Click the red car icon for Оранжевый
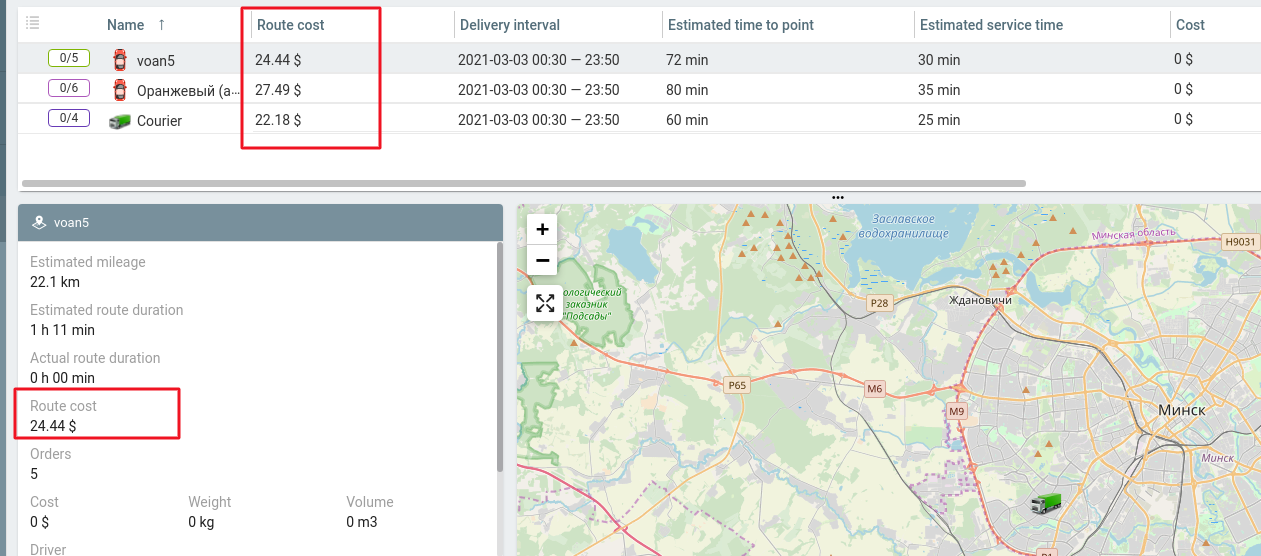Viewport: 1261px width, 556px height. (120, 90)
